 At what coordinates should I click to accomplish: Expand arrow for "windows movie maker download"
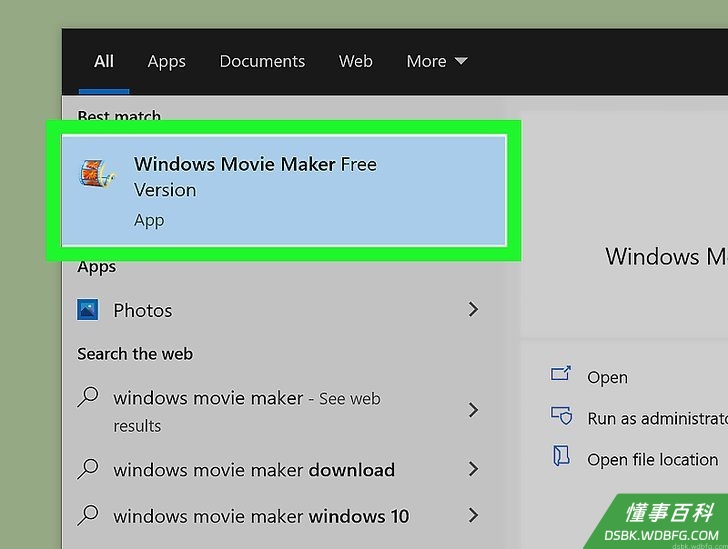pyautogui.click(x=473, y=469)
